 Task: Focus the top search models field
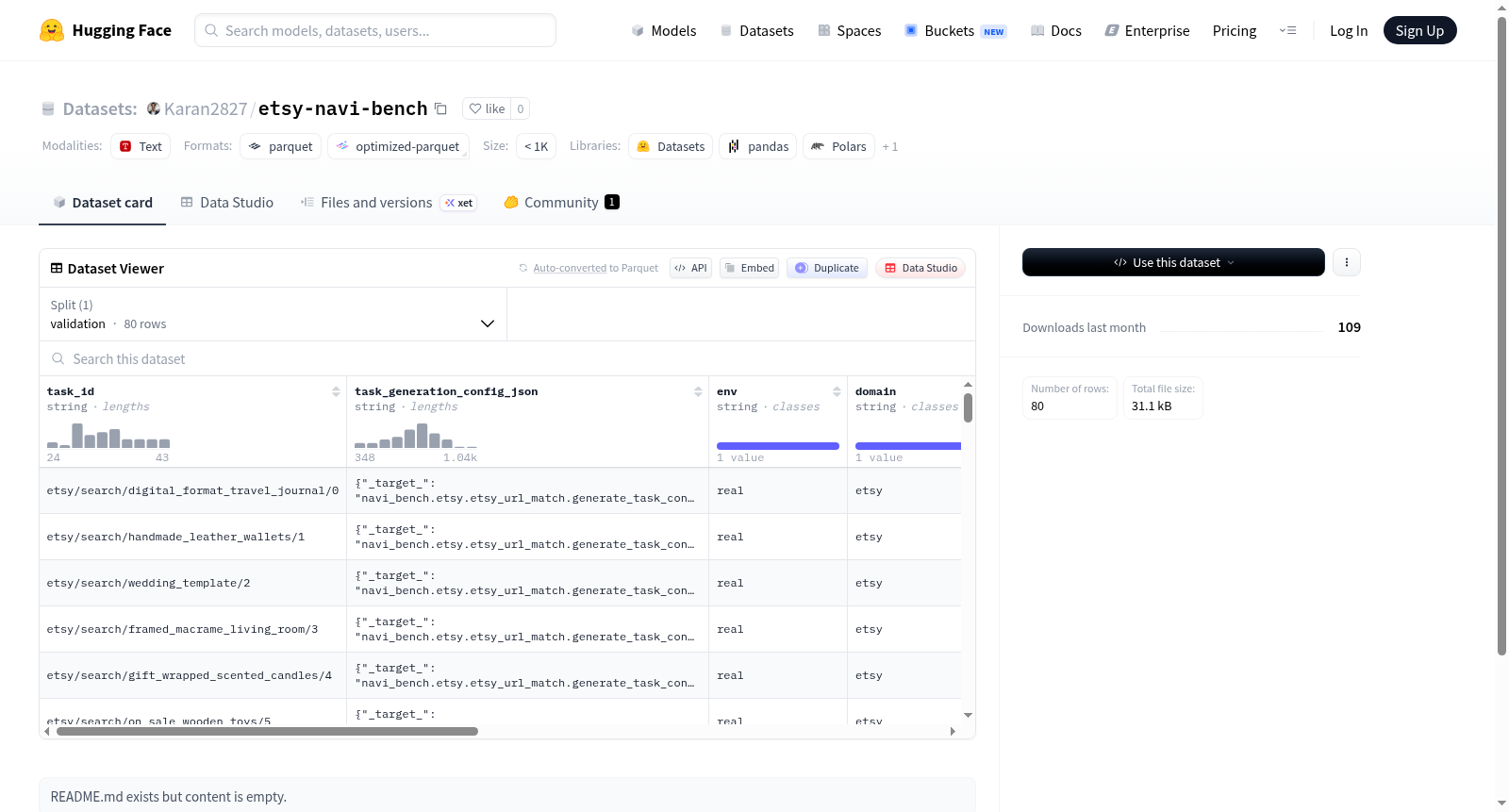click(375, 30)
